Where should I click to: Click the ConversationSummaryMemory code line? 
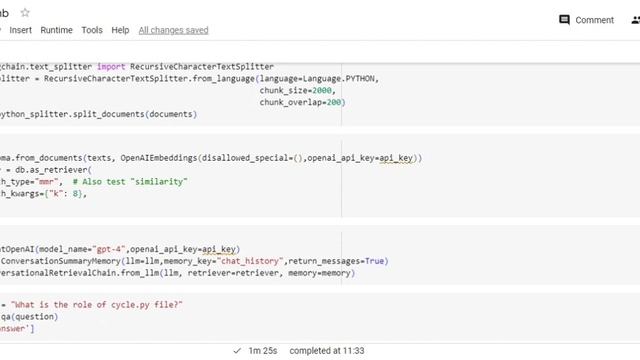(194, 261)
